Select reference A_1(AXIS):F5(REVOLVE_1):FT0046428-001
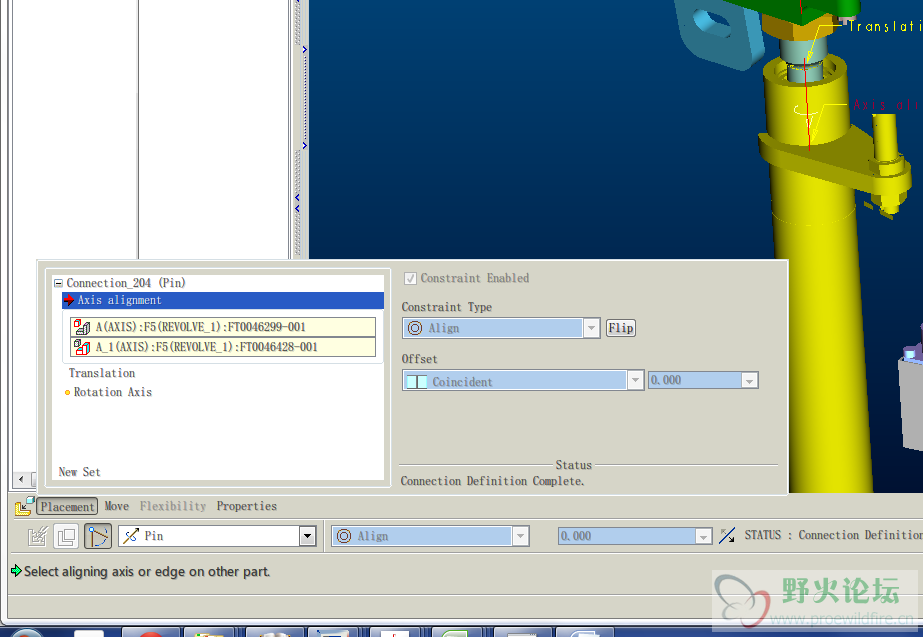This screenshot has width=923, height=637. tap(223, 347)
